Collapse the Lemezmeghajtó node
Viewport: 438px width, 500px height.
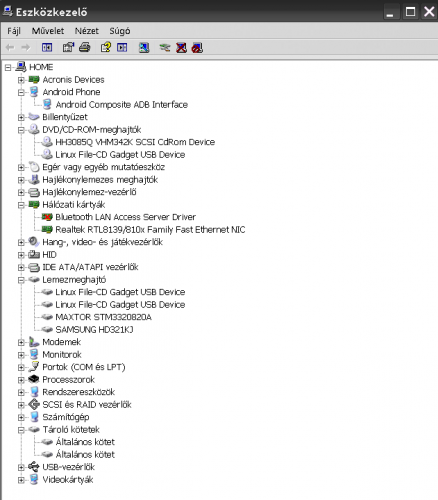click(21, 280)
